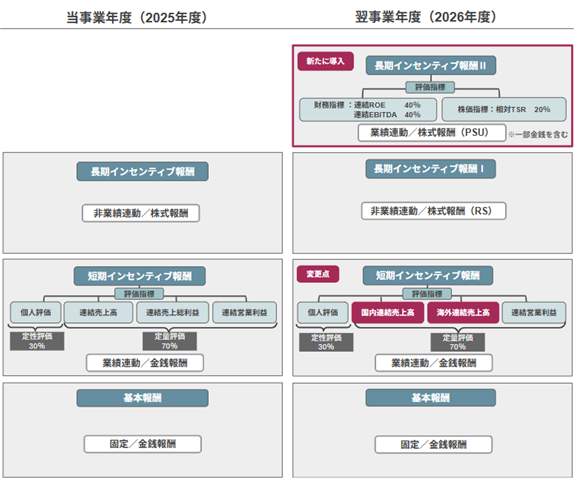Click the 連結売上総利益 box
This screenshot has width=574, height=479.
tap(172, 312)
